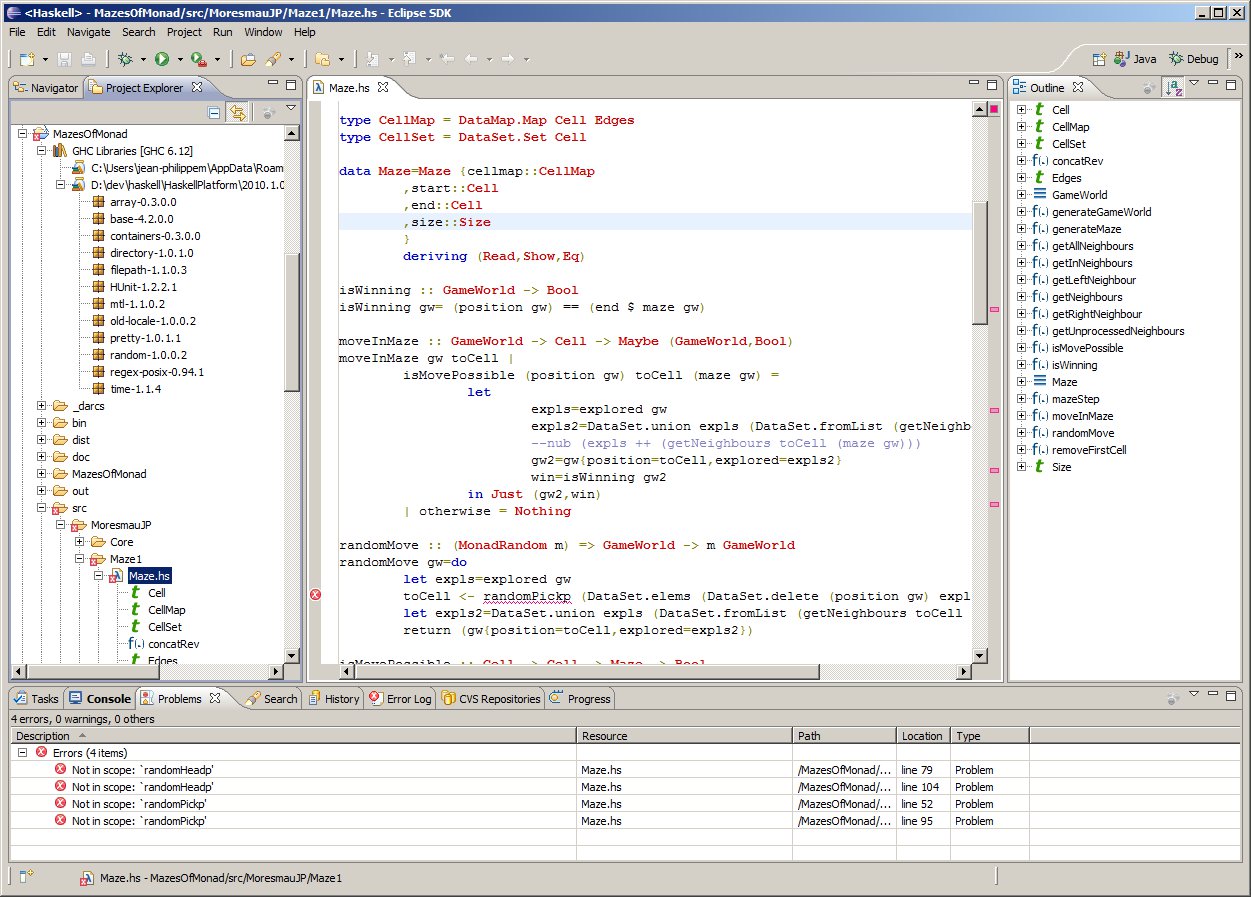1251x897 pixels.
Task: Sort problems by the Description column header
Action: coord(293,736)
